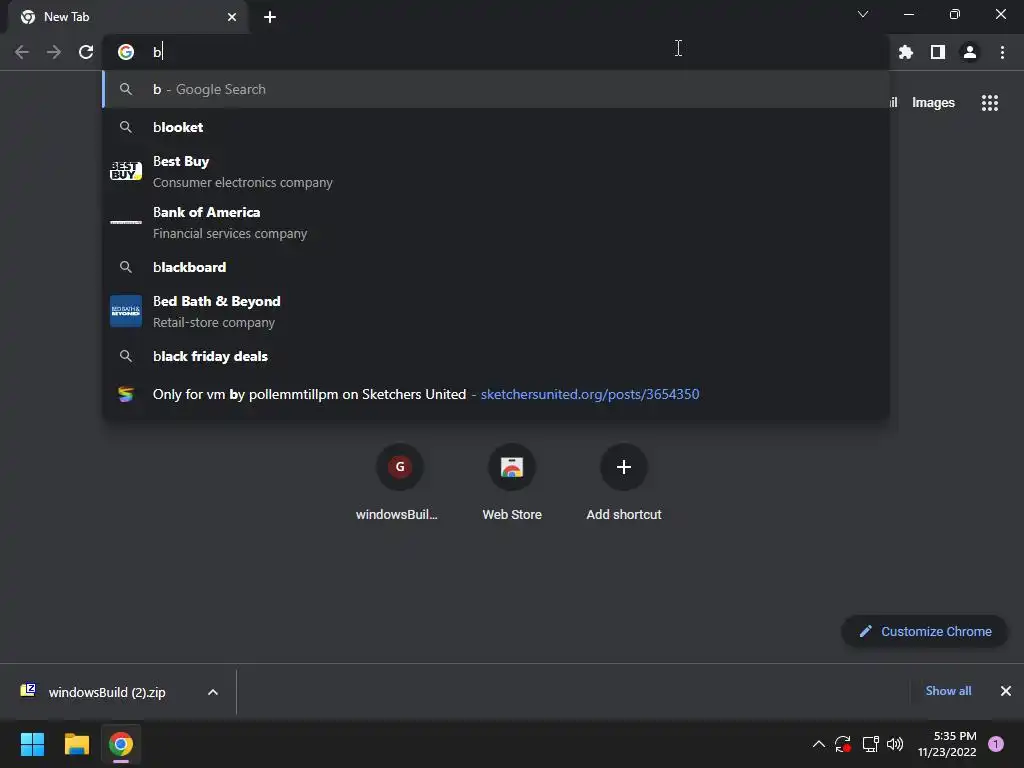This screenshot has width=1024, height=768.
Task: Reload the current page
Action: tap(86, 52)
